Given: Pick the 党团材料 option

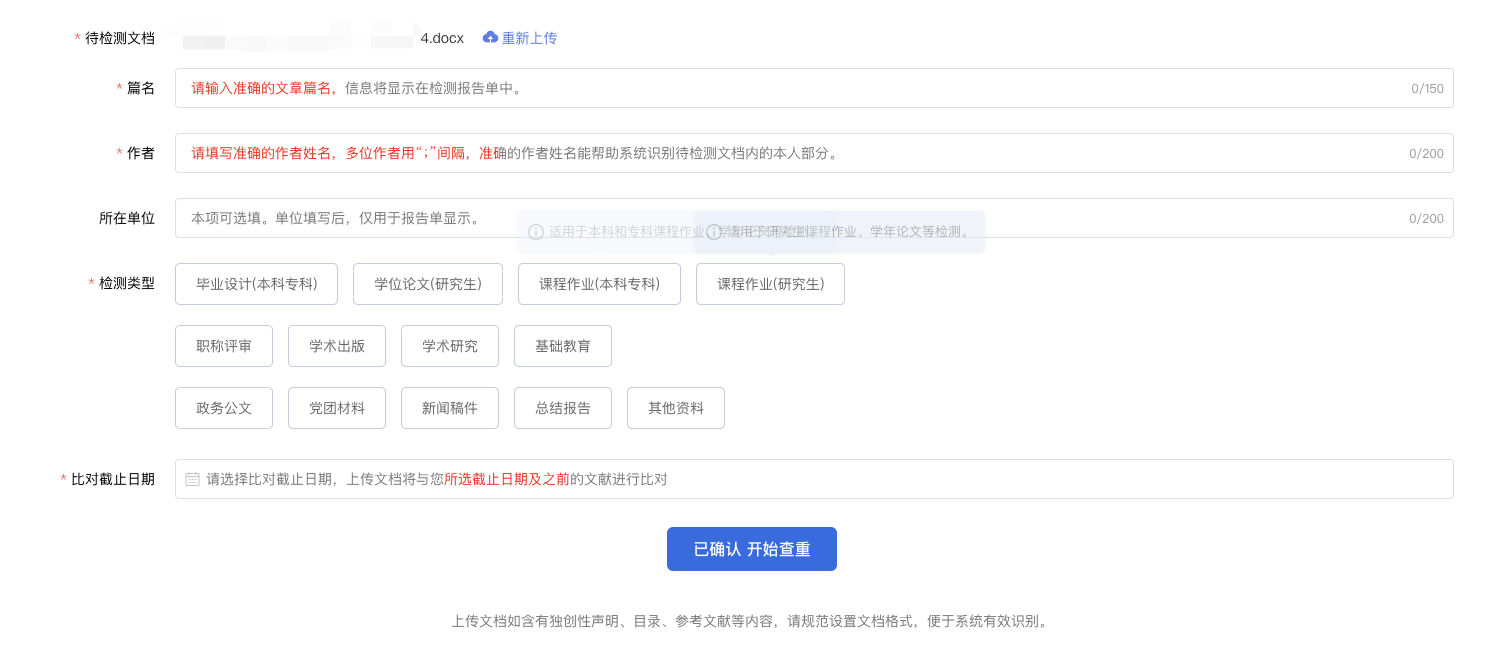Looking at the screenshot, I should pyautogui.click(x=337, y=408).
